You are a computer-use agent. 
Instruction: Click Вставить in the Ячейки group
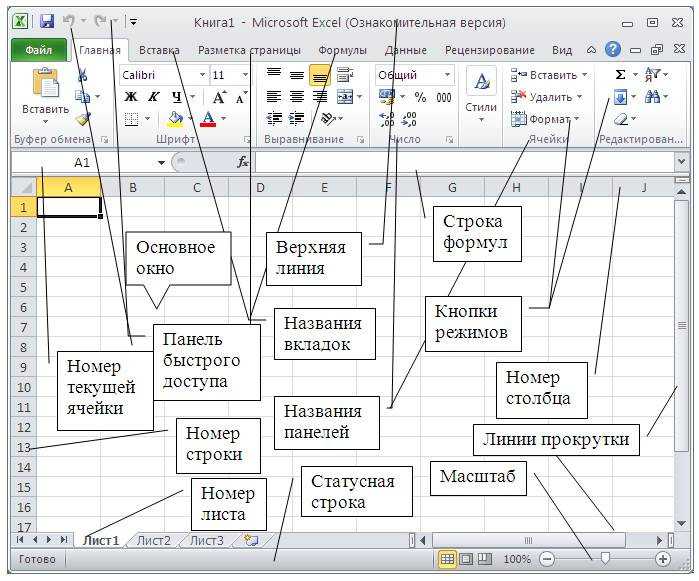coord(549,75)
